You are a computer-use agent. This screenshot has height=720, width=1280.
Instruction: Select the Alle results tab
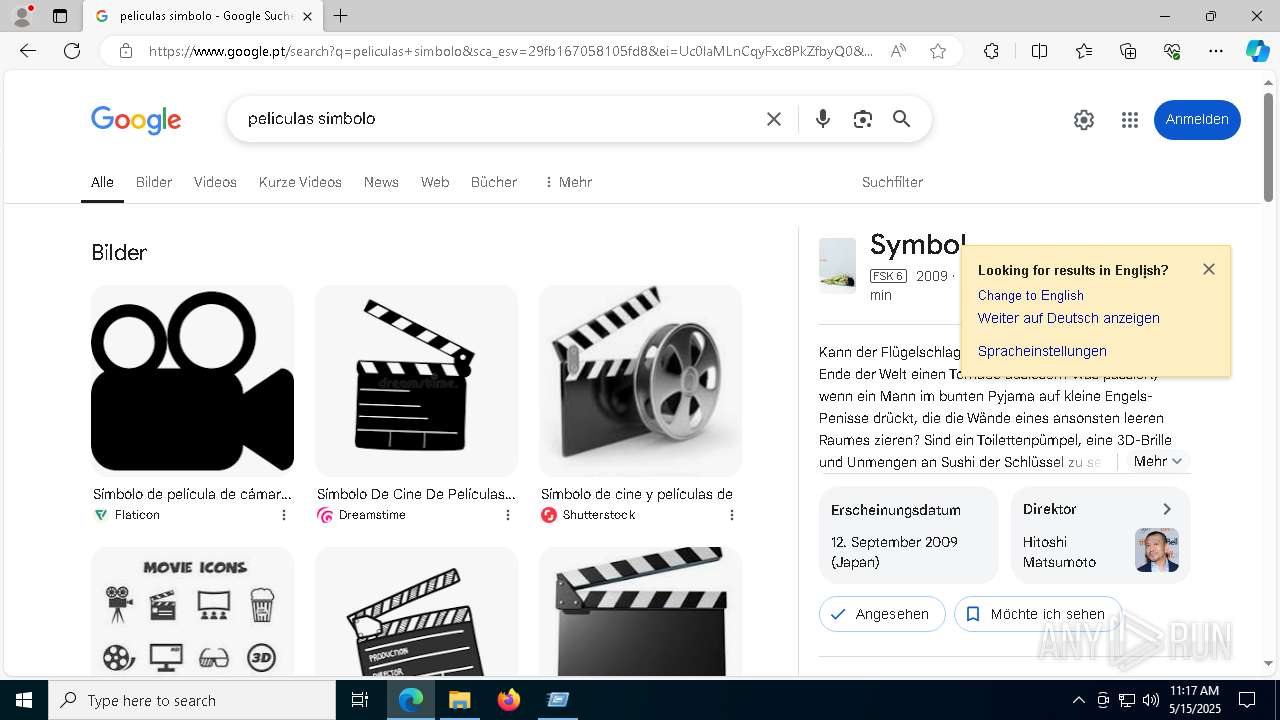102,182
